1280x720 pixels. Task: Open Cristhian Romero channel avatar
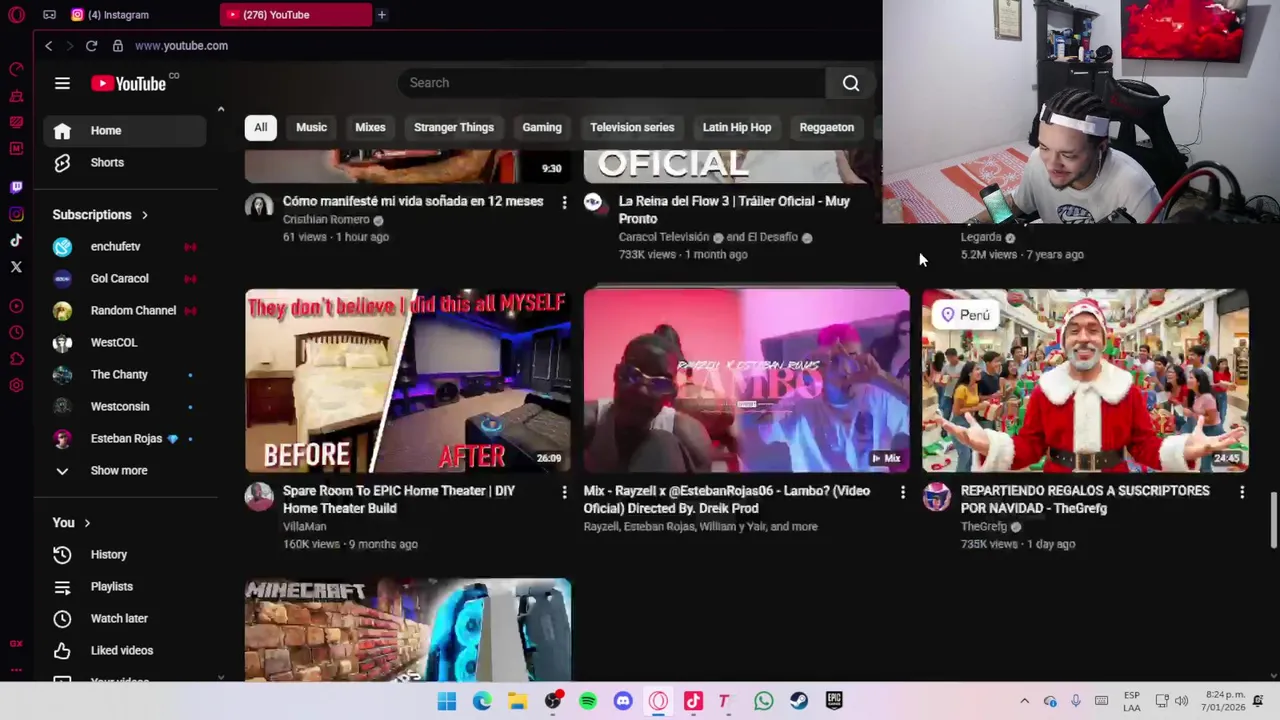pyautogui.click(x=259, y=206)
